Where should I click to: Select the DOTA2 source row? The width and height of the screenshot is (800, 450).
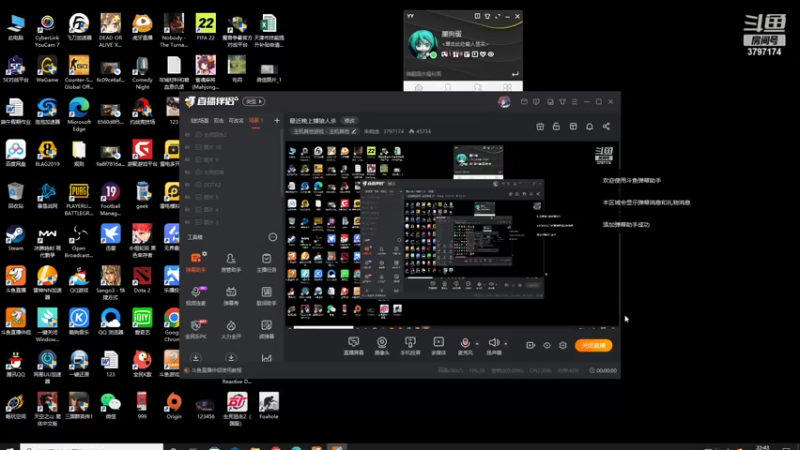232,185
